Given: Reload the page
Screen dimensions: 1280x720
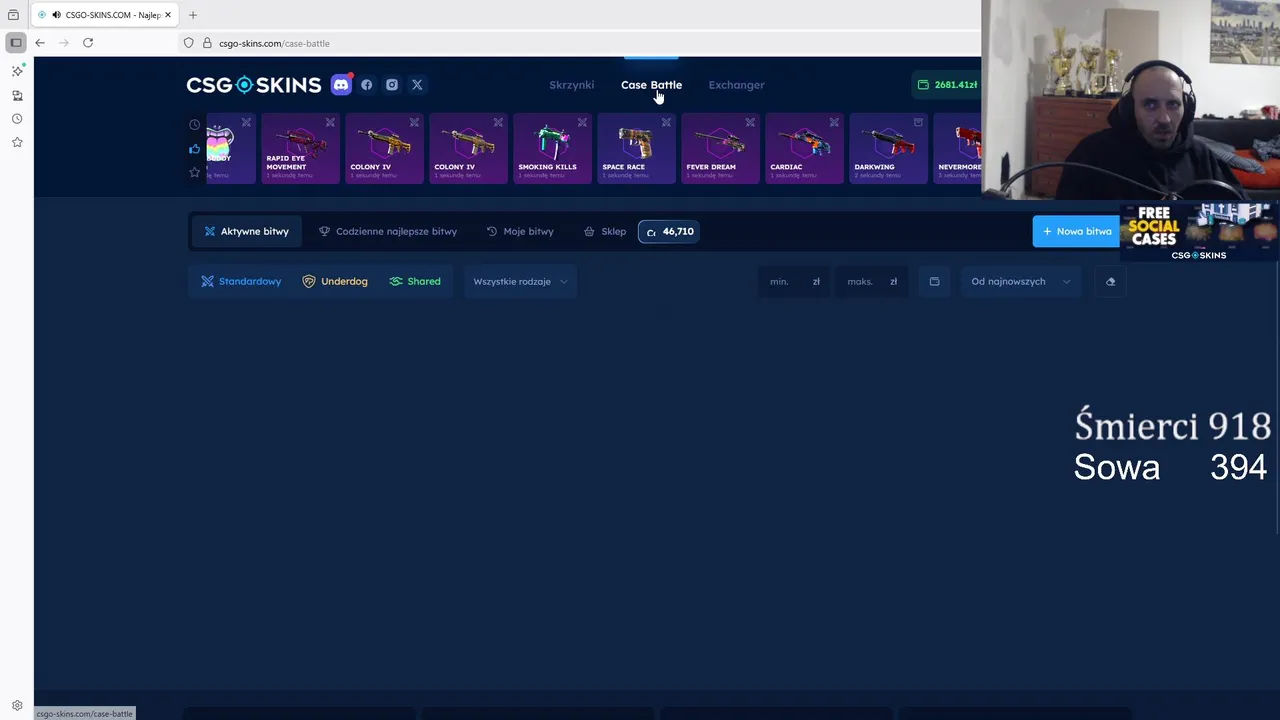Looking at the screenshot, I should tap(88, 43).
